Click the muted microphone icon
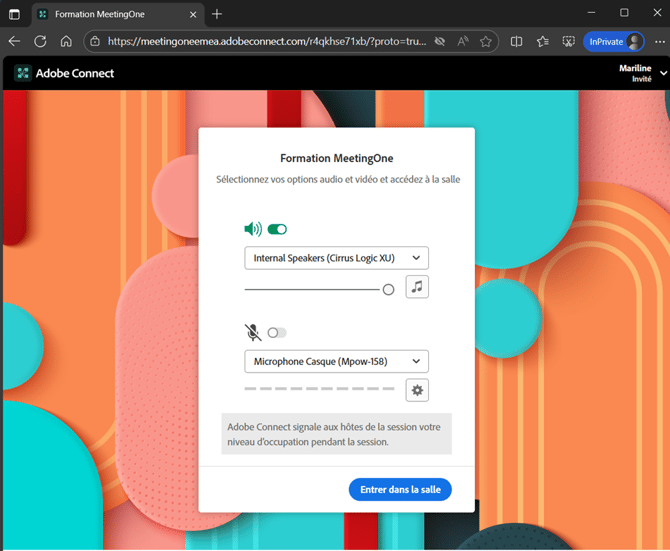Screen dimensions: 670x551 pos(253,332)
